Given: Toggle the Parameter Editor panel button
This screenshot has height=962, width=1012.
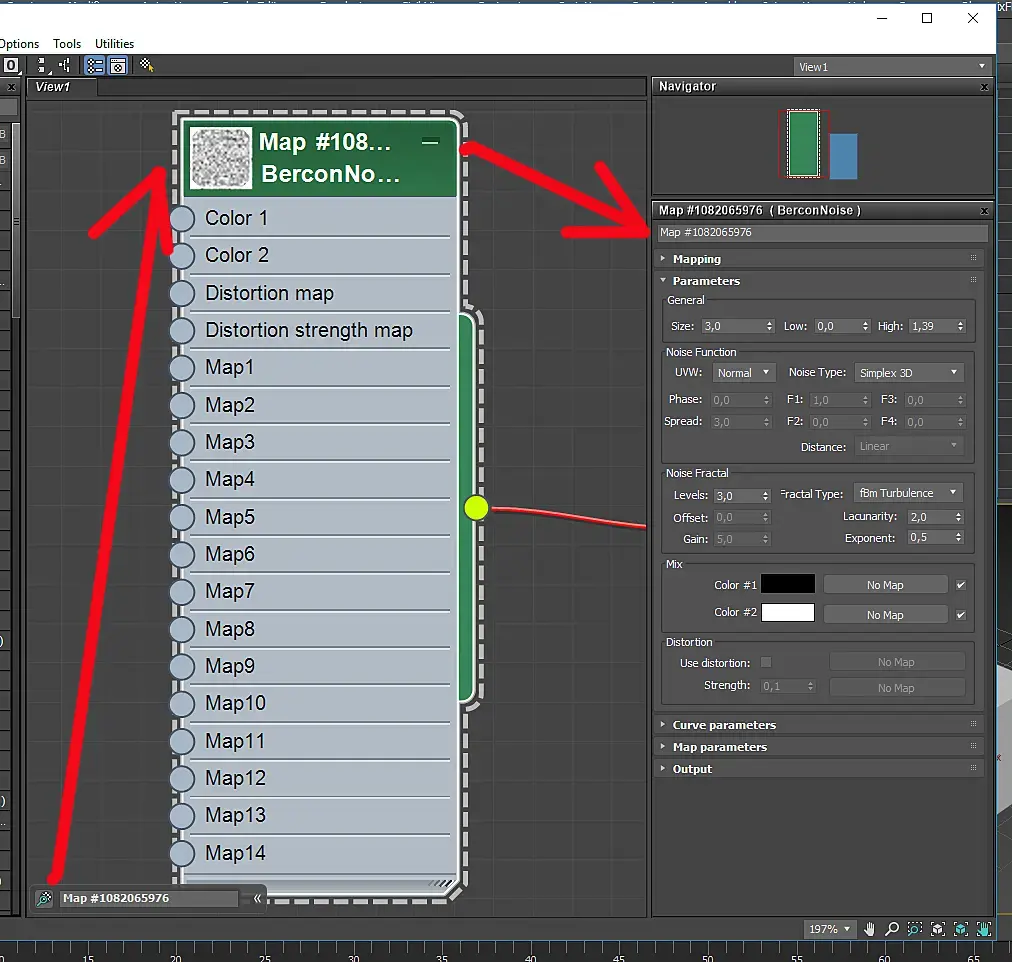Looking at the screenshot, I should [x=118, y=65].
